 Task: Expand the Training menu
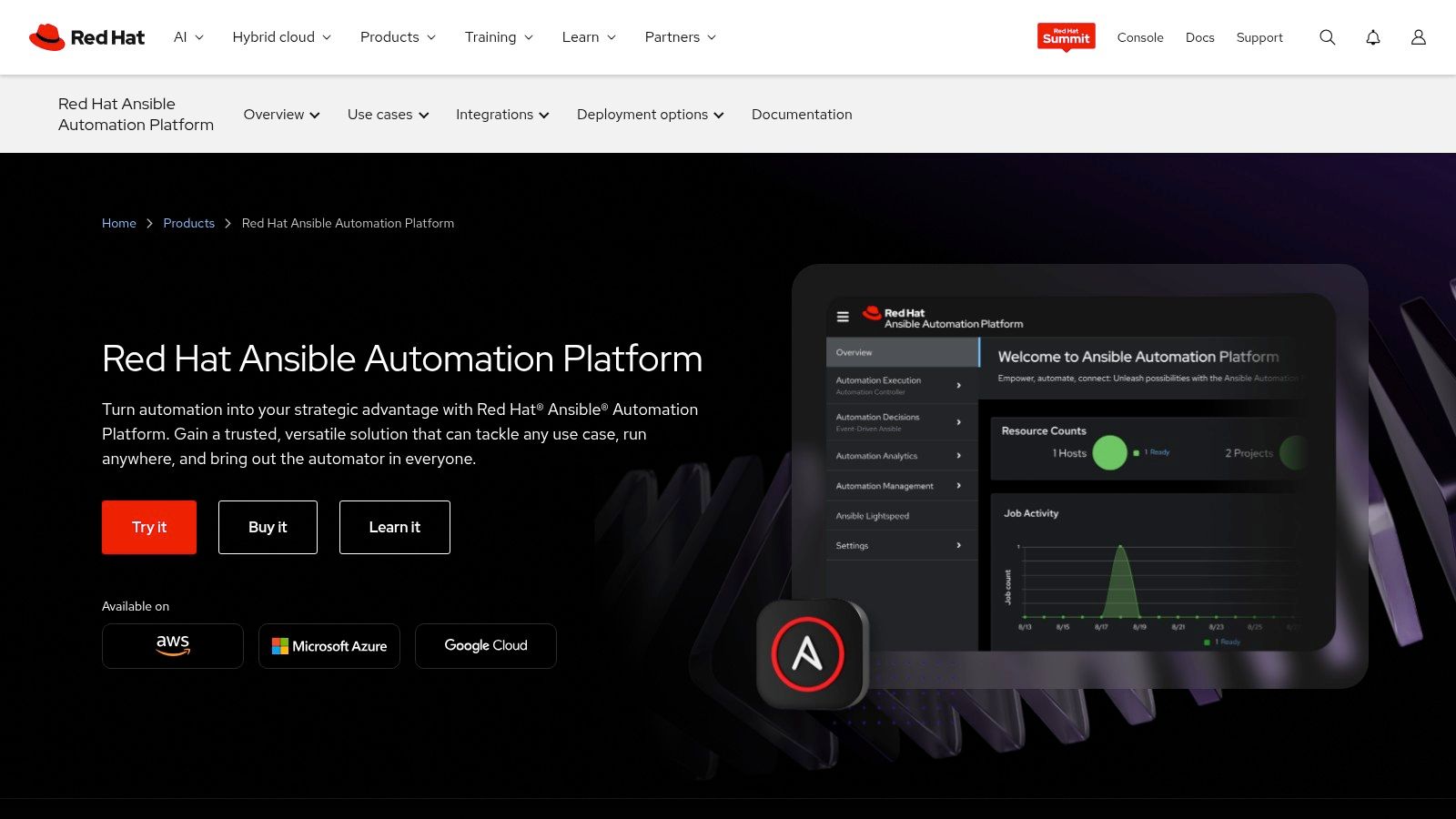pyautogui.click(x=499, y=37)
